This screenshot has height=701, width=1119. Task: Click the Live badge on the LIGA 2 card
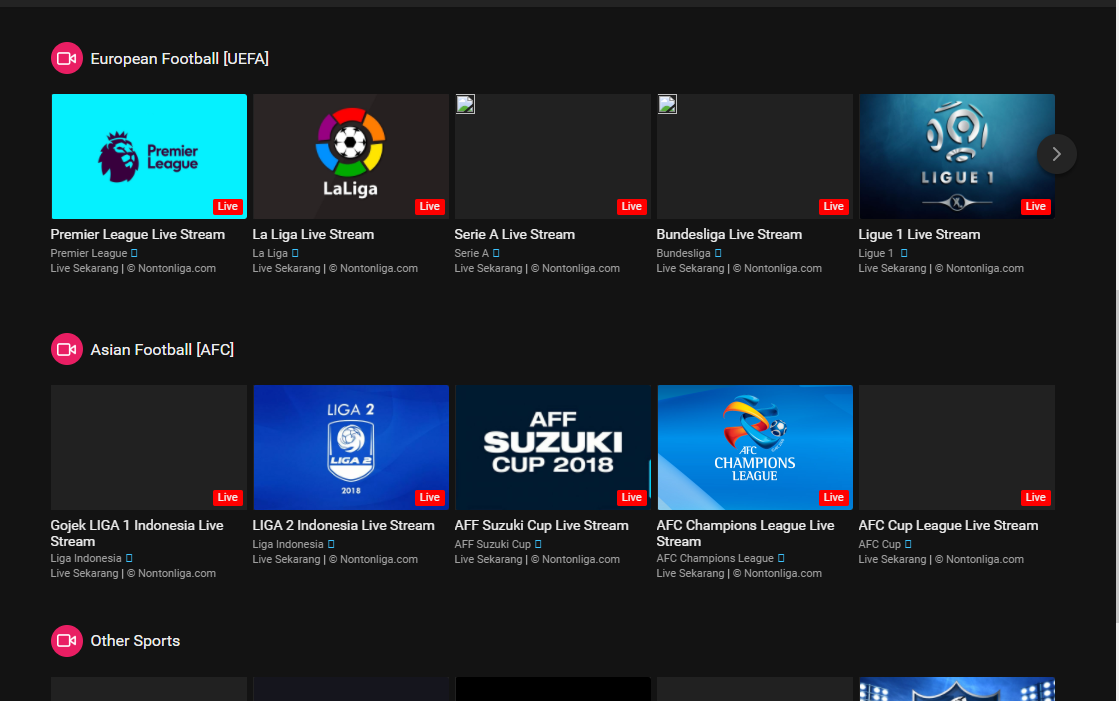tap(430, 497)
